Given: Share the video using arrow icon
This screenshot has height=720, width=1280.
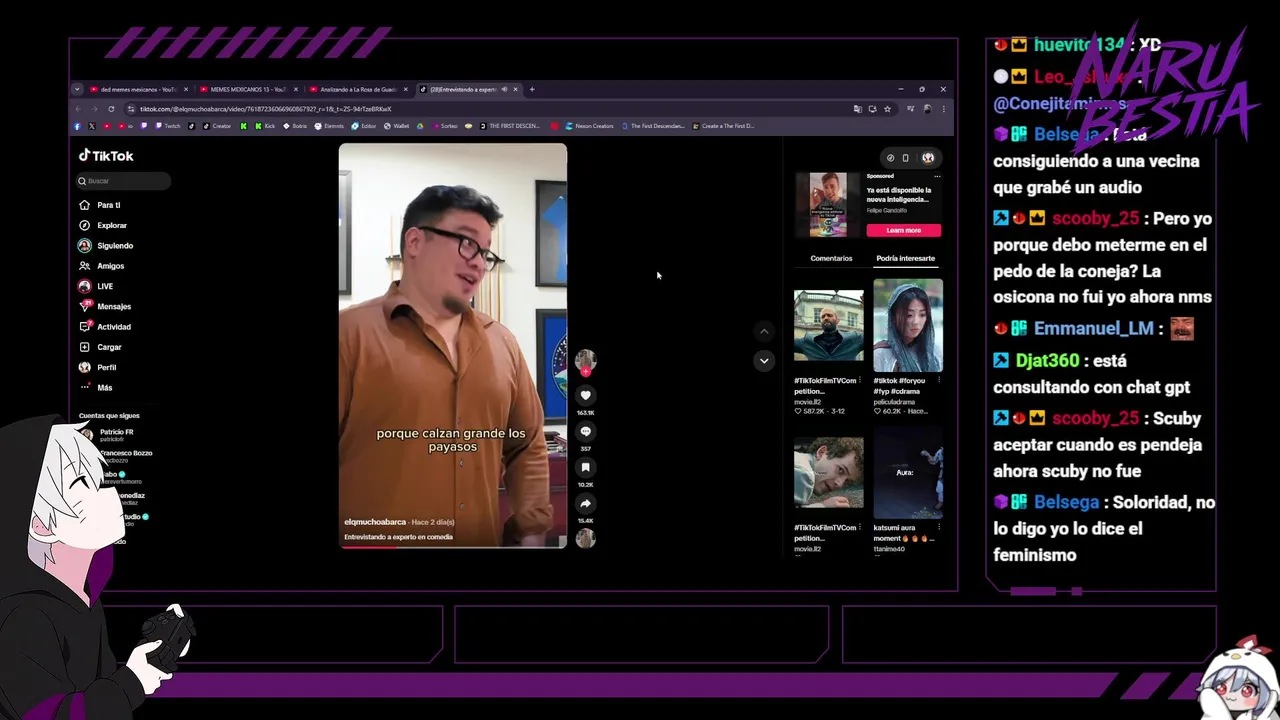Looking at the screenshot, I should tap(586, 504).
